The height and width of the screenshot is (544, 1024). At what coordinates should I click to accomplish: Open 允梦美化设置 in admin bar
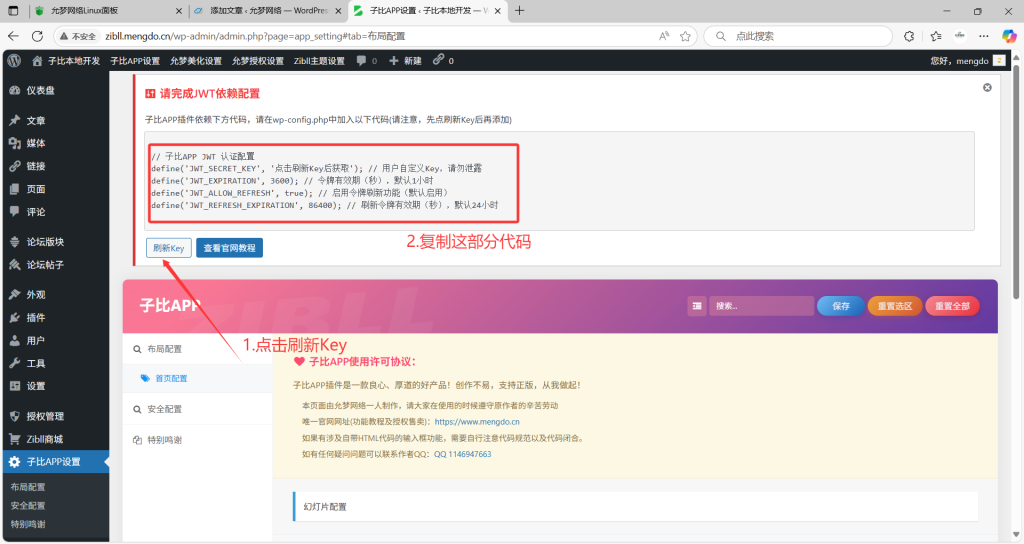coord(196,61)
